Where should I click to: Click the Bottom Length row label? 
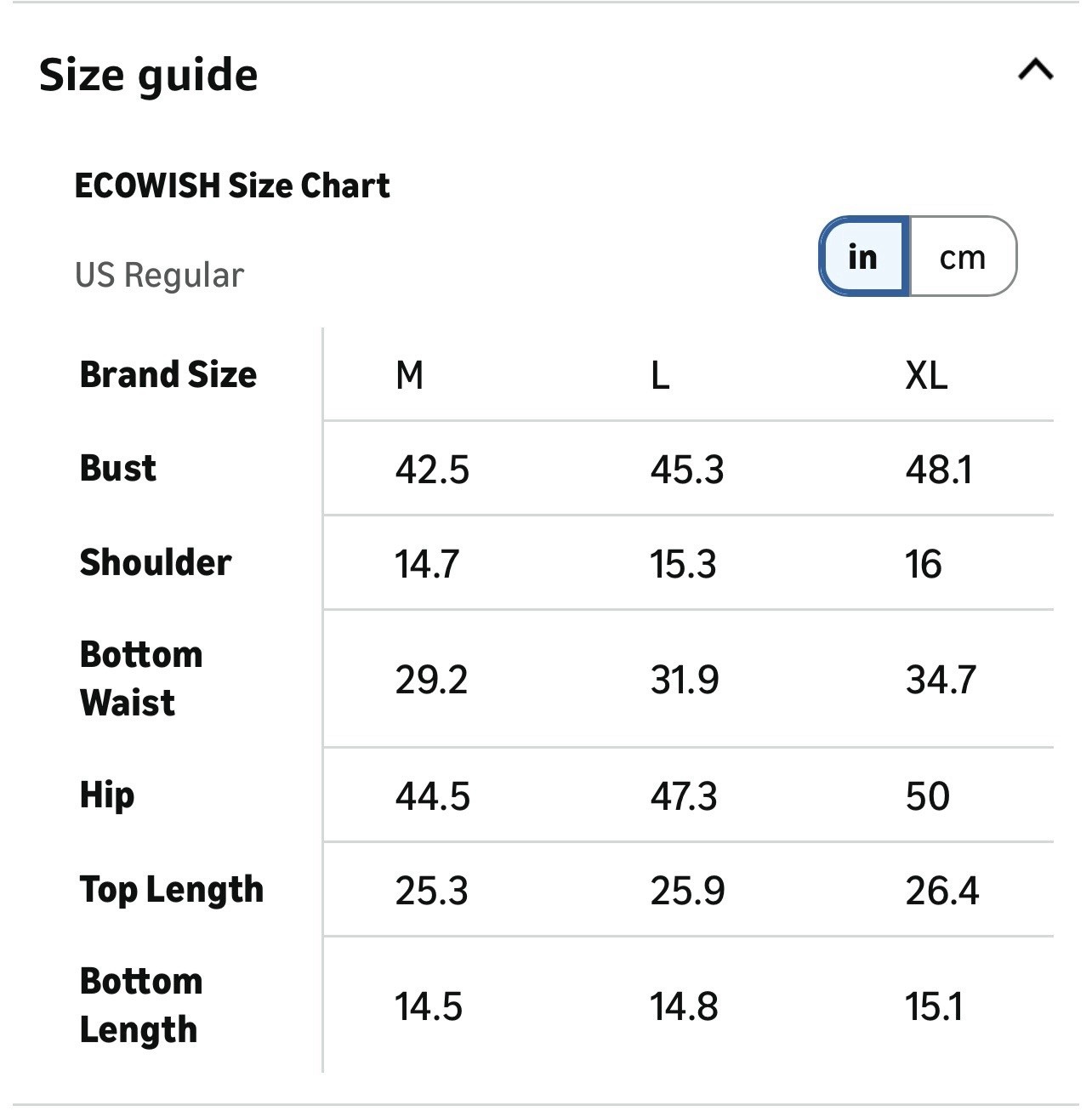[x=141, y=1006]
